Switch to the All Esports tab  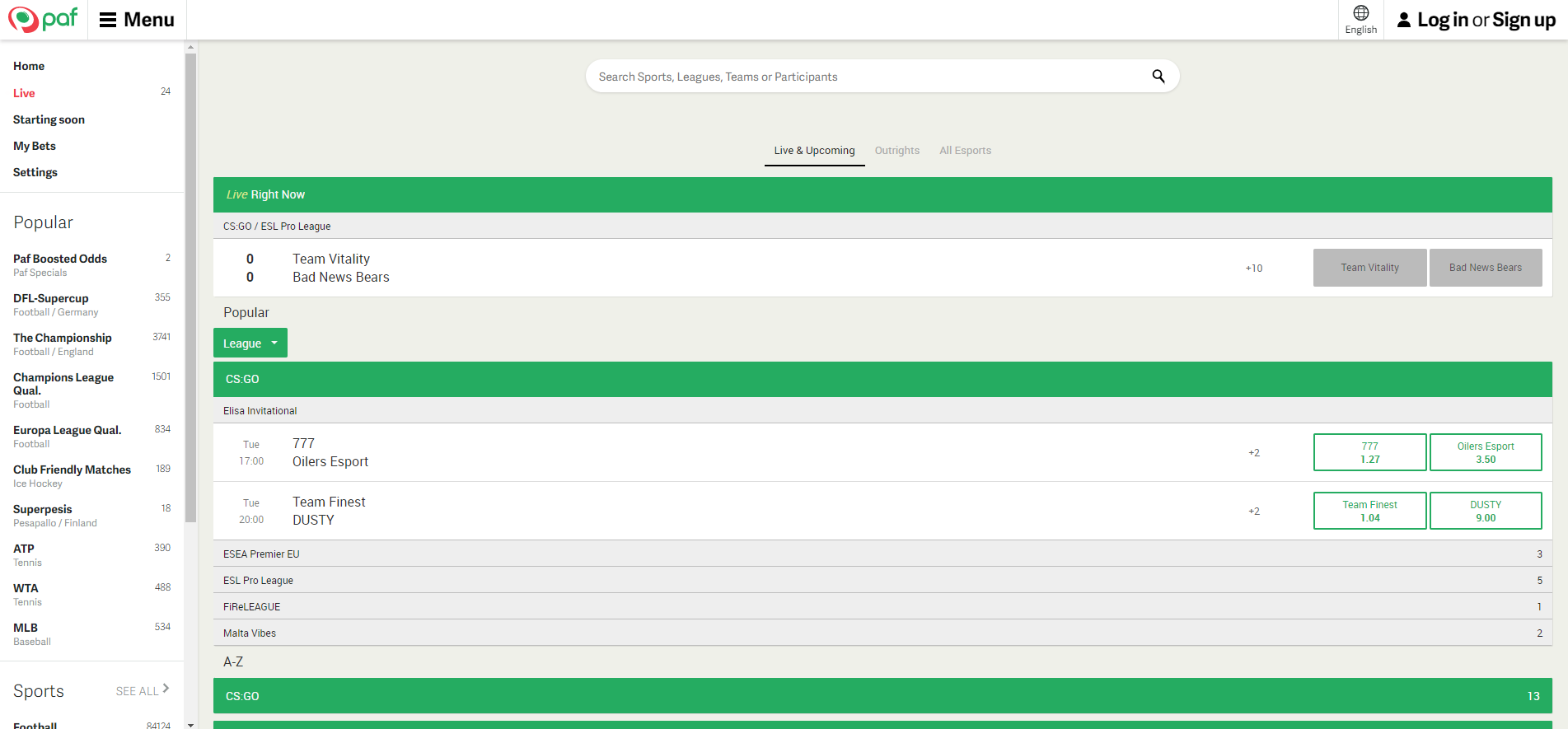(x=965, y=151)
